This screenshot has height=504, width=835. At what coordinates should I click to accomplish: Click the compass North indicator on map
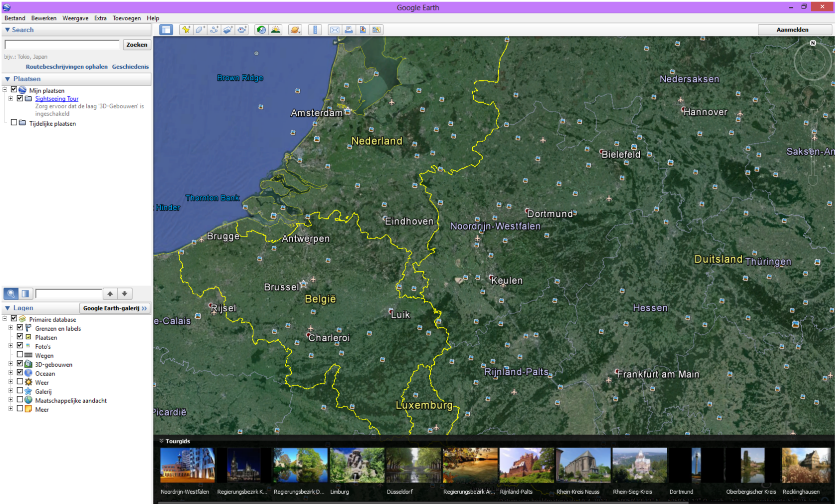(813, 43)
